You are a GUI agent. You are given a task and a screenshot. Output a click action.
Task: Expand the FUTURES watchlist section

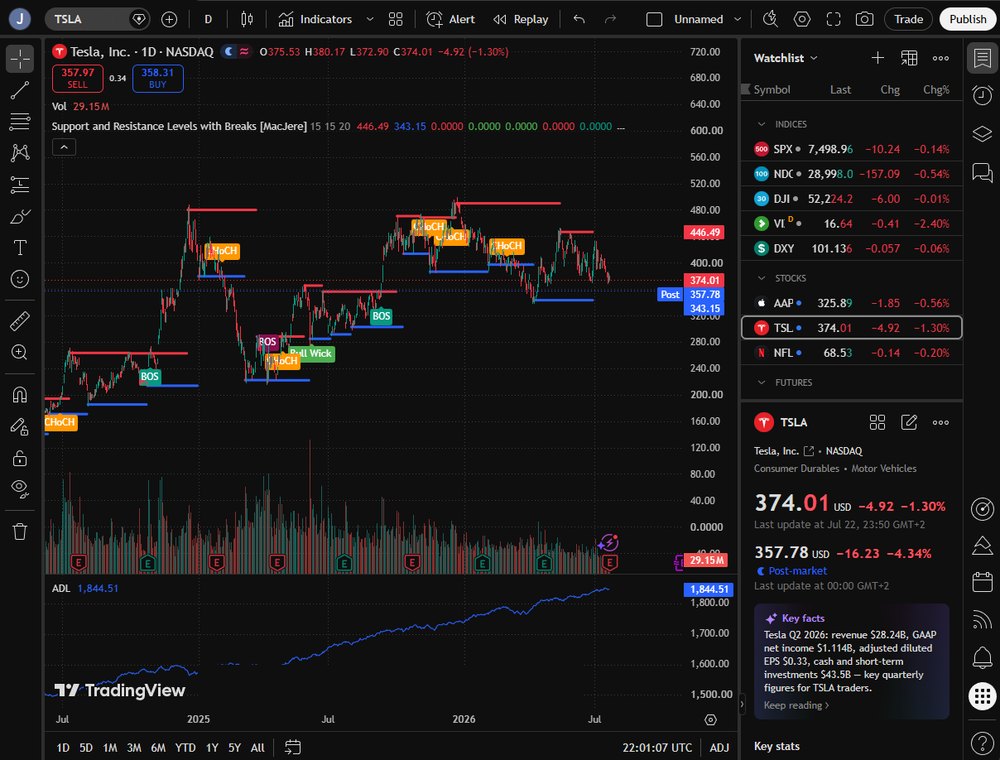761,383
